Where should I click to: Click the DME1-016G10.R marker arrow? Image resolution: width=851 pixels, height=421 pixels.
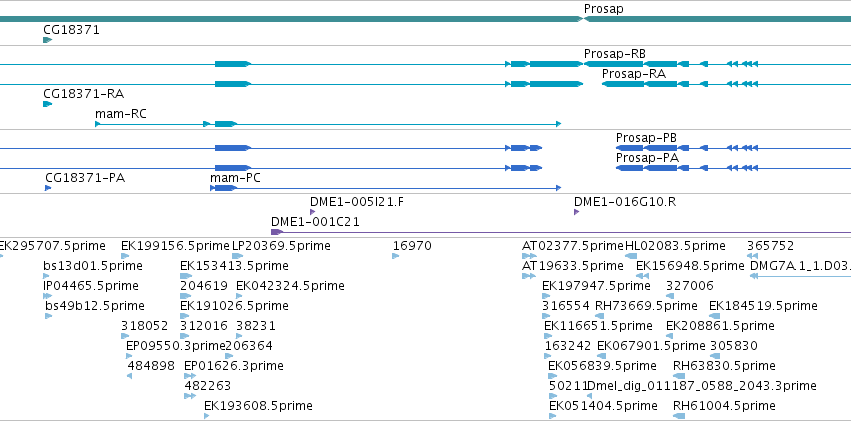tap(577, 211)
